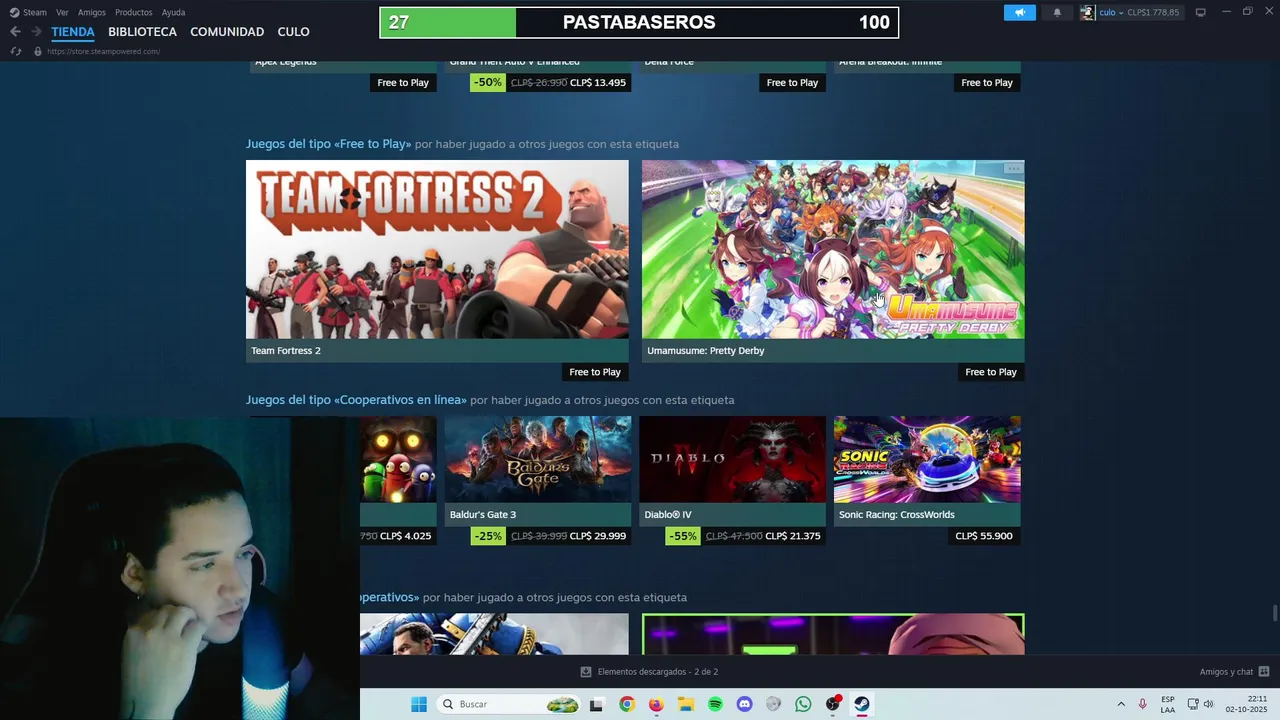Open the Ver menu
This screenshot has width=1280, height=720.
[62, 12]
